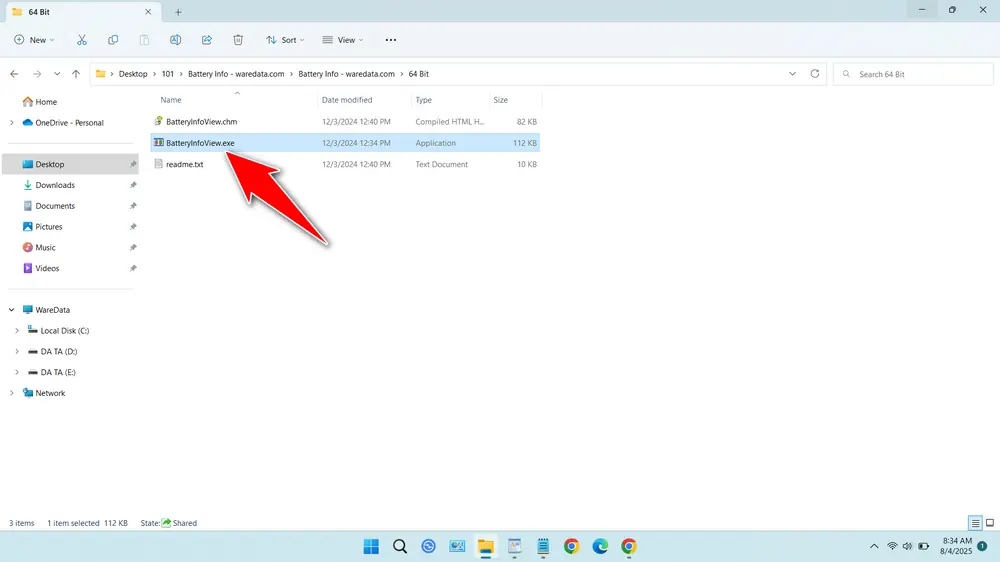The image size is (1000, 562).
Task: Select readme.txt file
Action: click(345, 164)
